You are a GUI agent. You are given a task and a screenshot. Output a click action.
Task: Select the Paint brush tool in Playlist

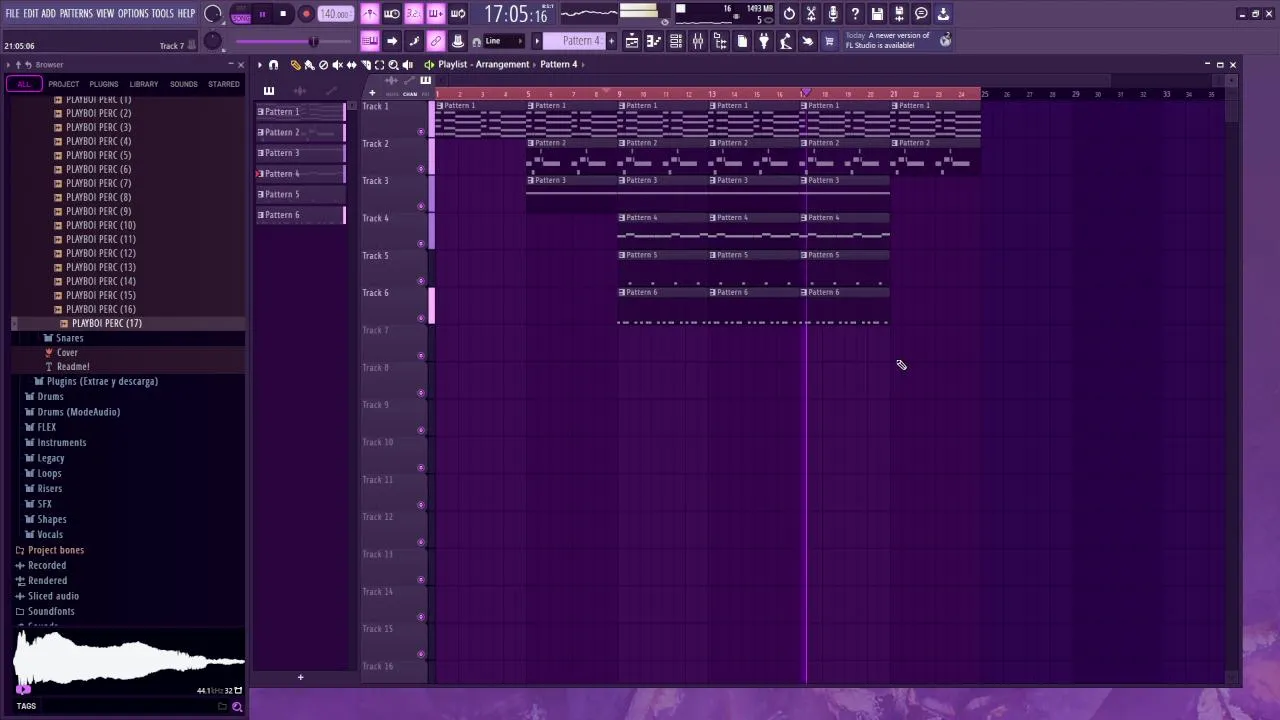click(309, 65)
